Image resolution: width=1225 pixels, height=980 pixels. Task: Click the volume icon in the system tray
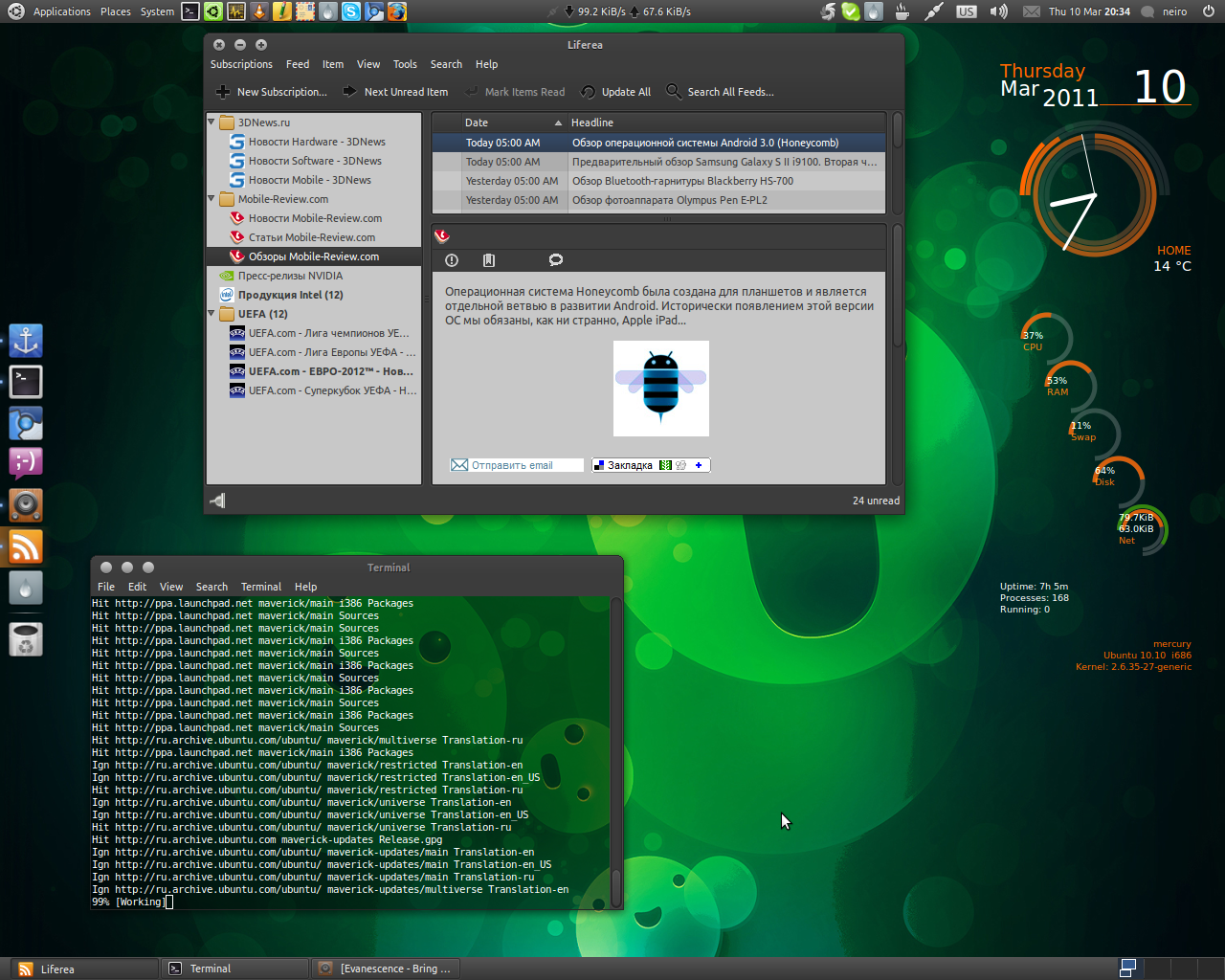click(998, 11)
